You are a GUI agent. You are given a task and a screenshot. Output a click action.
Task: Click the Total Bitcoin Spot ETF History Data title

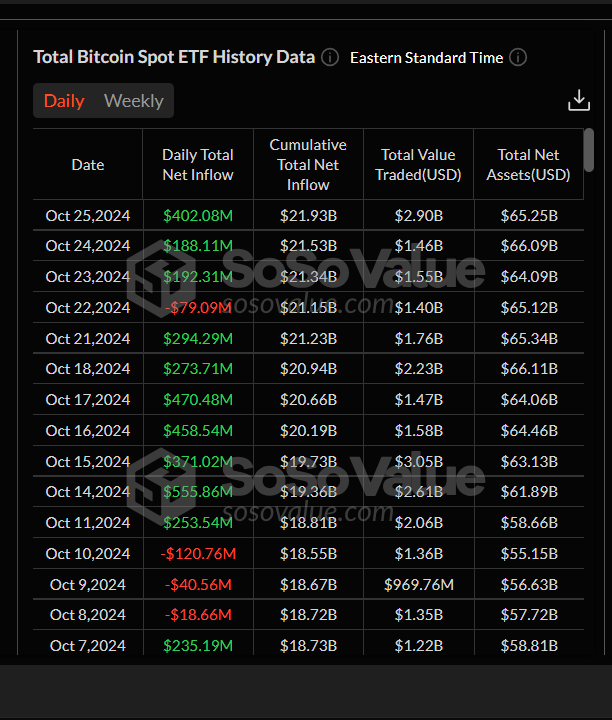(174, 57)
